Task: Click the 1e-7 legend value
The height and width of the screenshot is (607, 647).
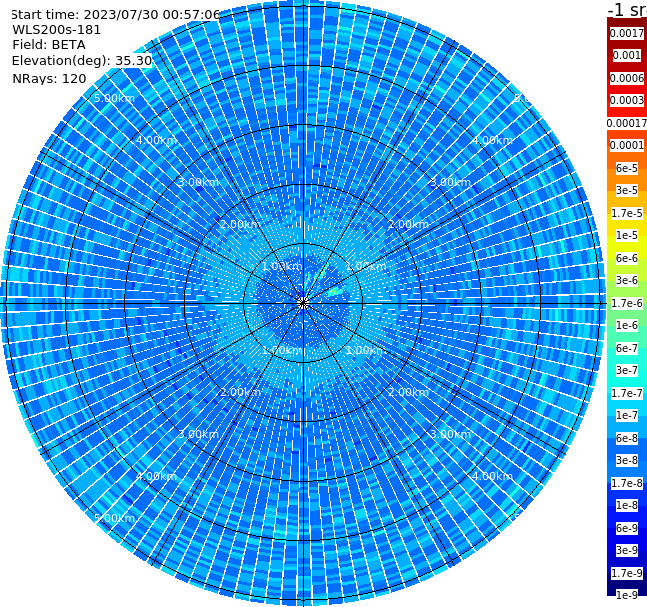Action: [x=627, y=415]
